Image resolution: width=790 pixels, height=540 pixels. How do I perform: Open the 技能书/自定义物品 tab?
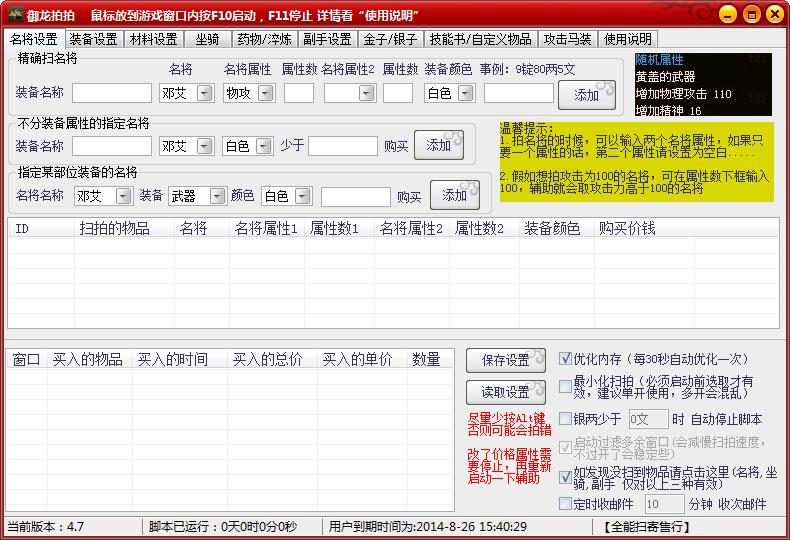click(x=481, y=39)
